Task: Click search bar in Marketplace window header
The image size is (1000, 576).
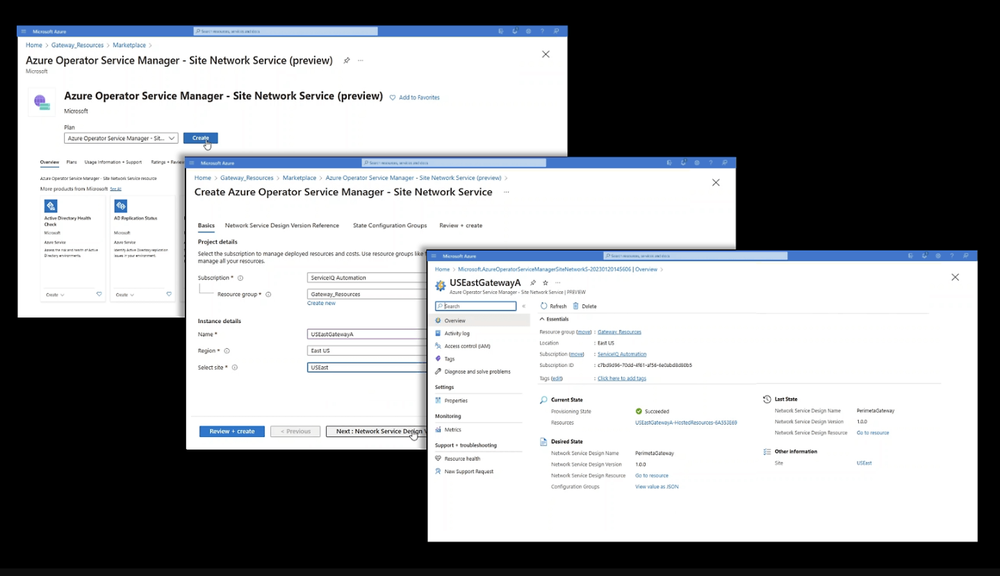Action: coord(285,31)
